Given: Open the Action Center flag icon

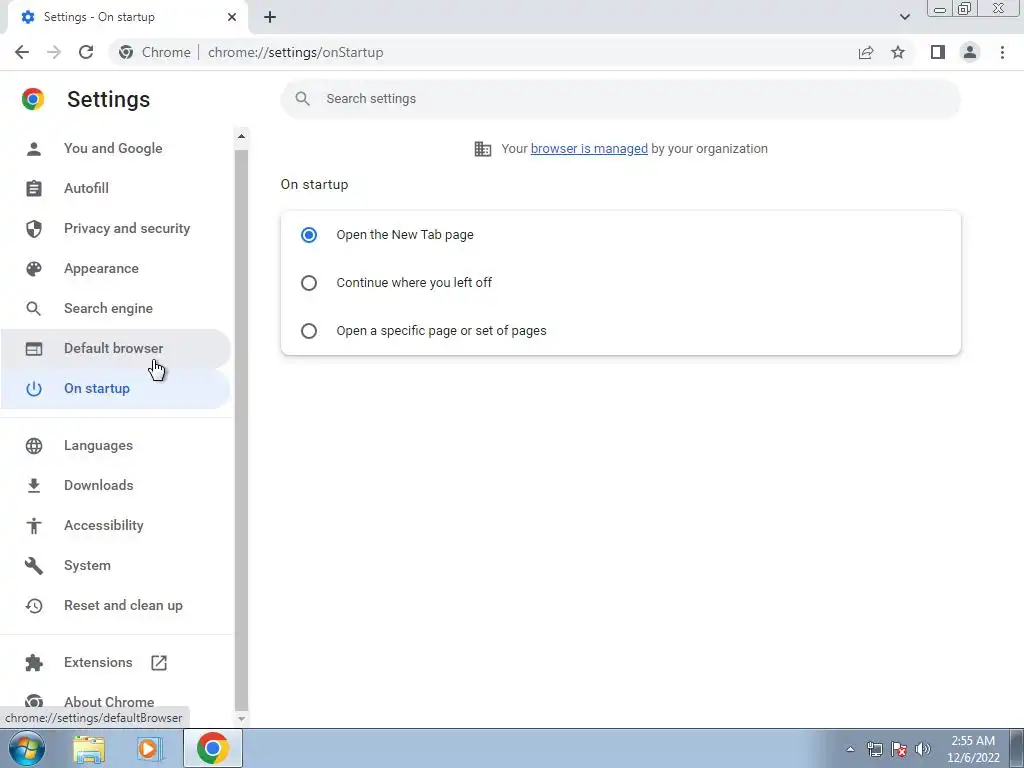Looking at the screenshot, I should [899, 749].
